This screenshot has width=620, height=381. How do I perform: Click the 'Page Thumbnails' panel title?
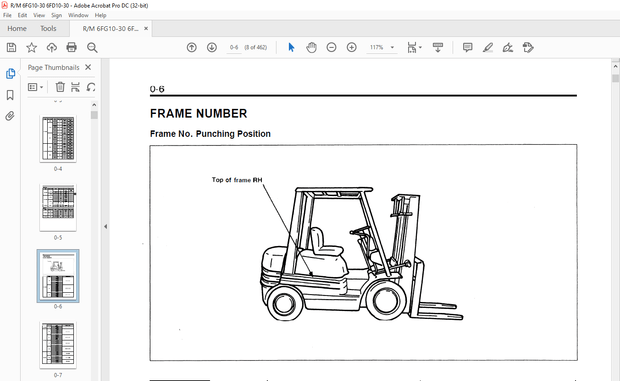point(53,68)
